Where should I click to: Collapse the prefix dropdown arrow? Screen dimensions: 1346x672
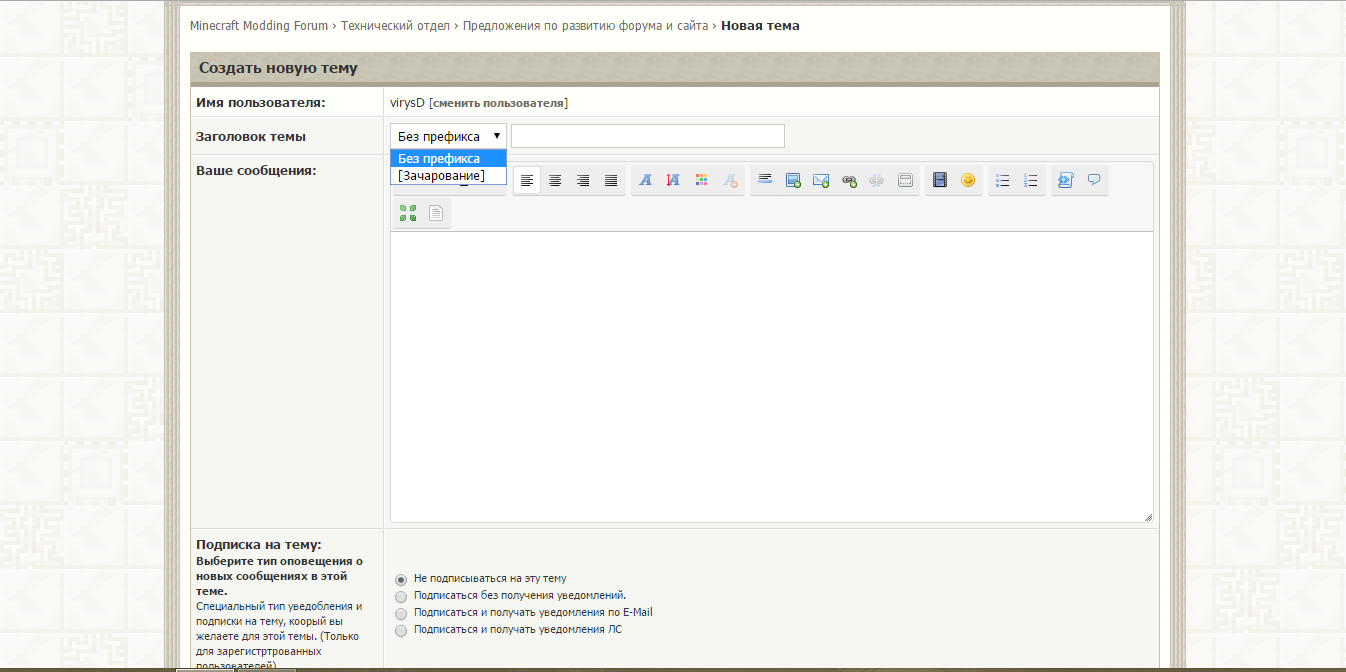497,136
